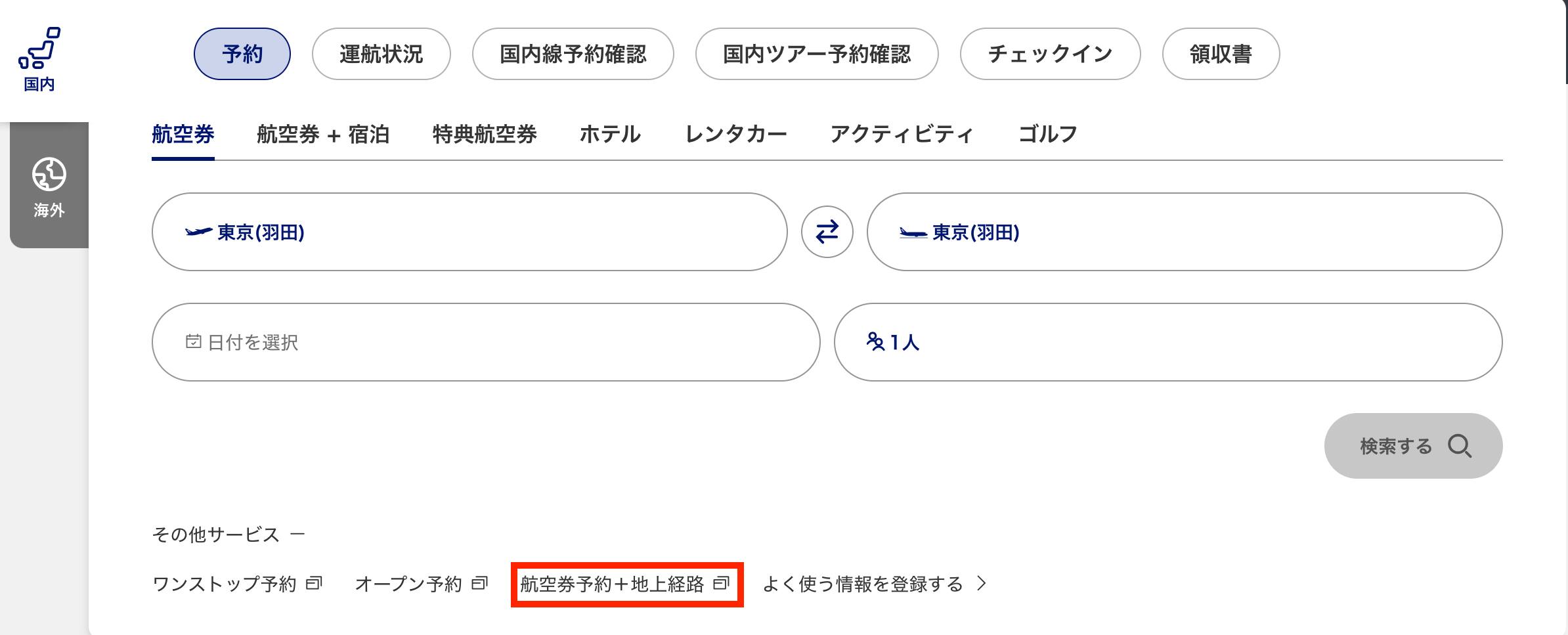This screenshot has height=635, width=1568.
Task: Click the departure airplane icon
Action: (x=198, y=232)
